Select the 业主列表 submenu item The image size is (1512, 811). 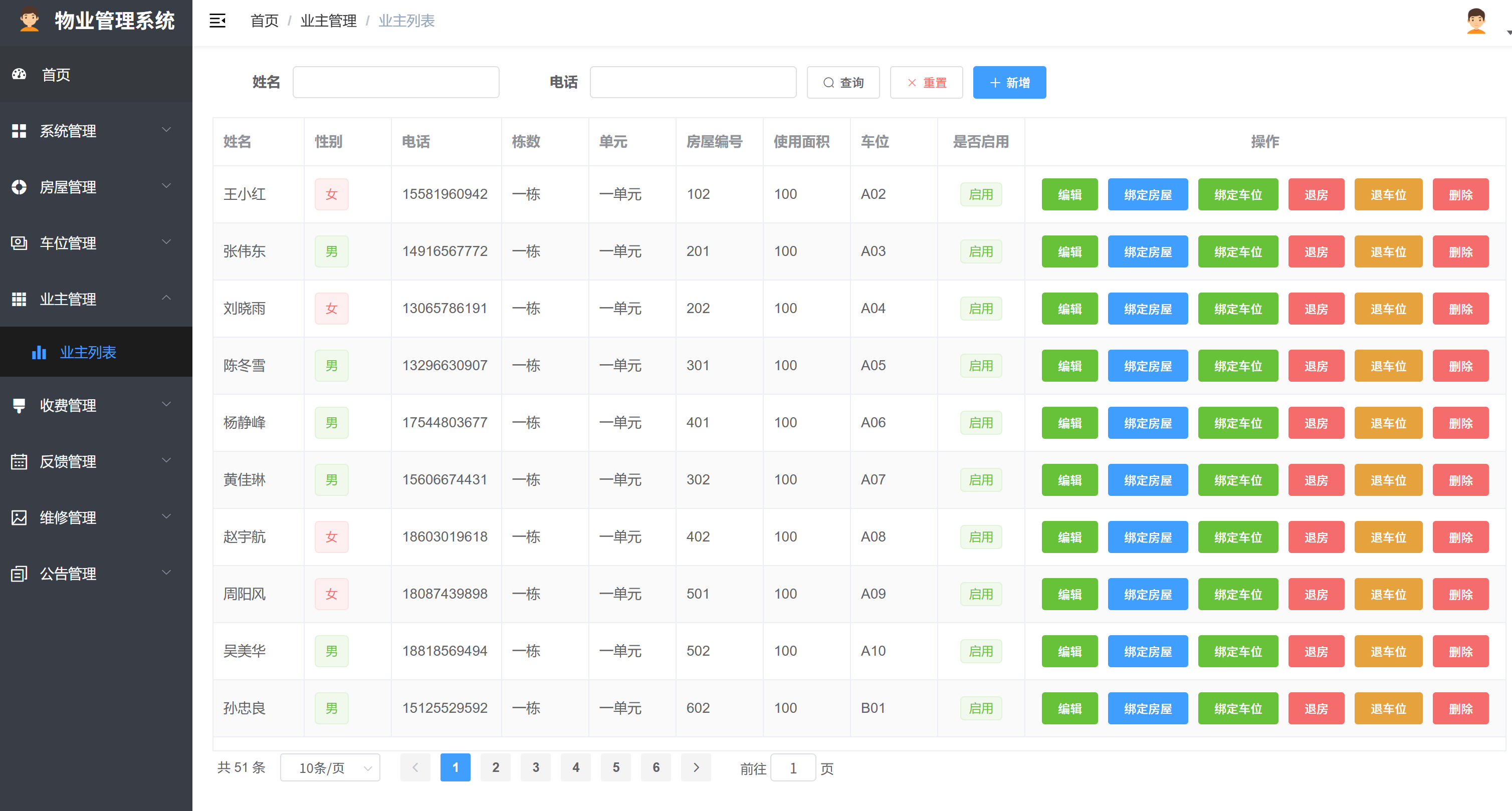tap(96, 352)
